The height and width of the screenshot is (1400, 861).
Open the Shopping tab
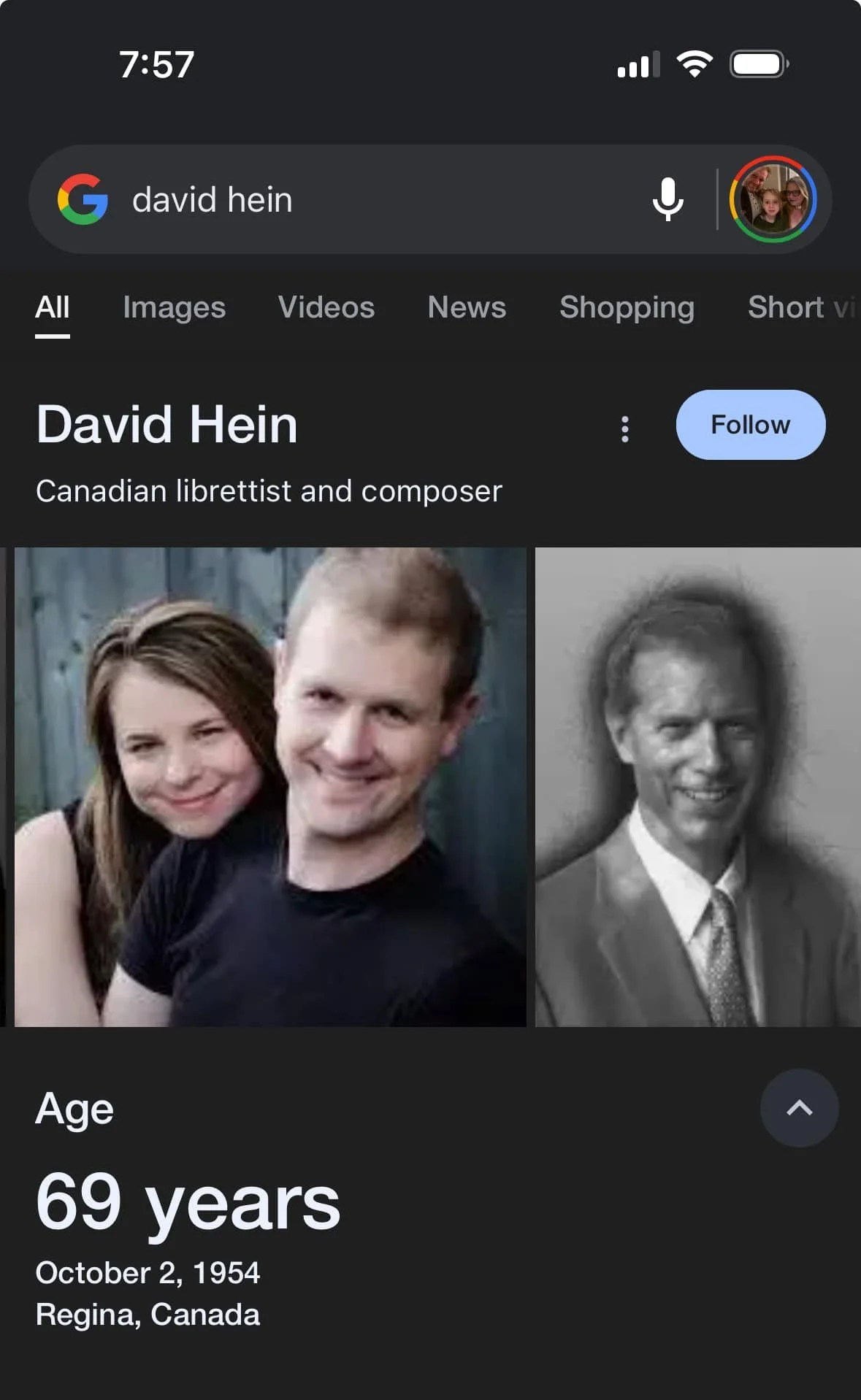(x=627, y=307)
